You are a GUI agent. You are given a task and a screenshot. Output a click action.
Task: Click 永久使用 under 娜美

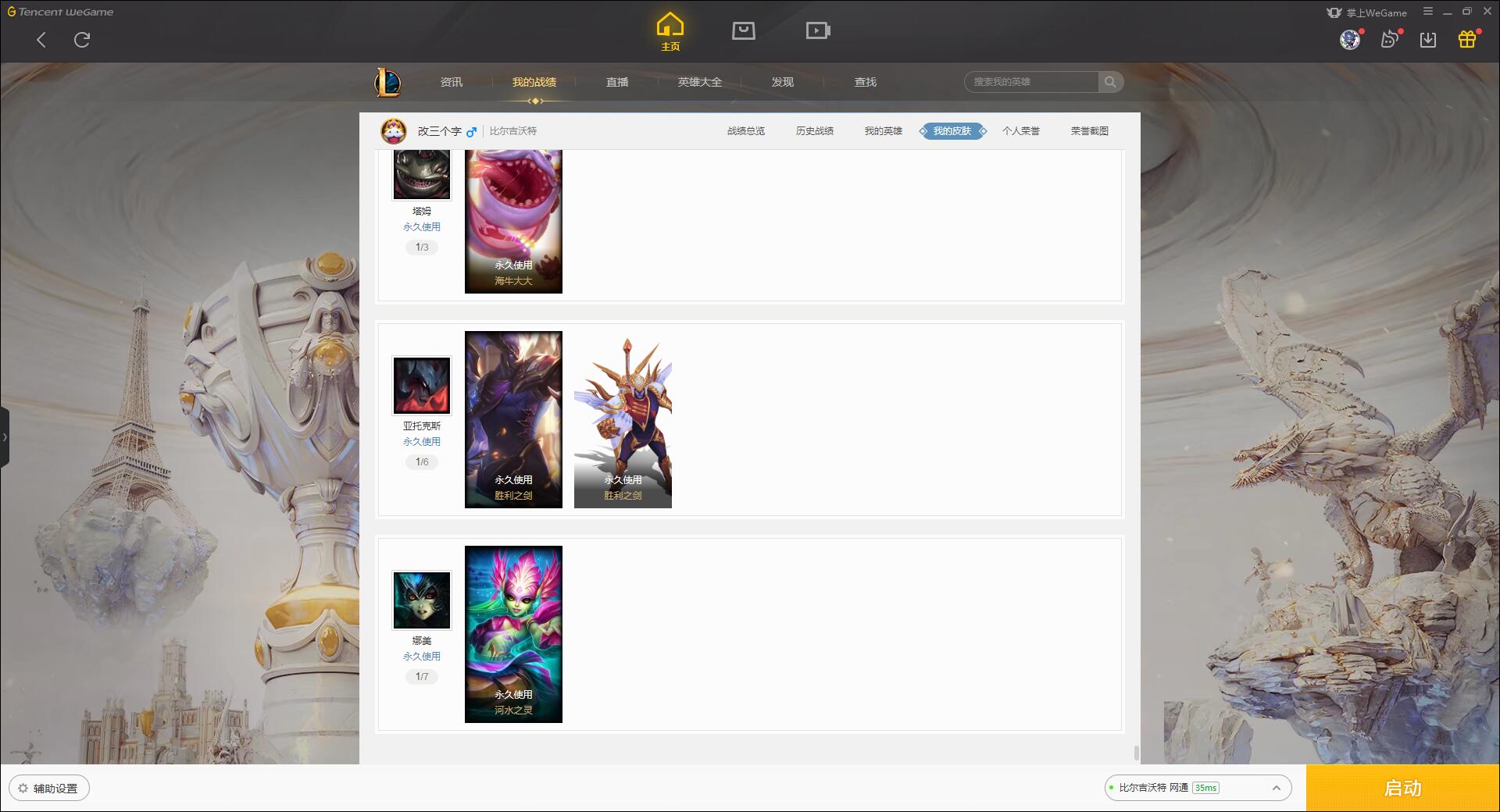tap(422, 657)
